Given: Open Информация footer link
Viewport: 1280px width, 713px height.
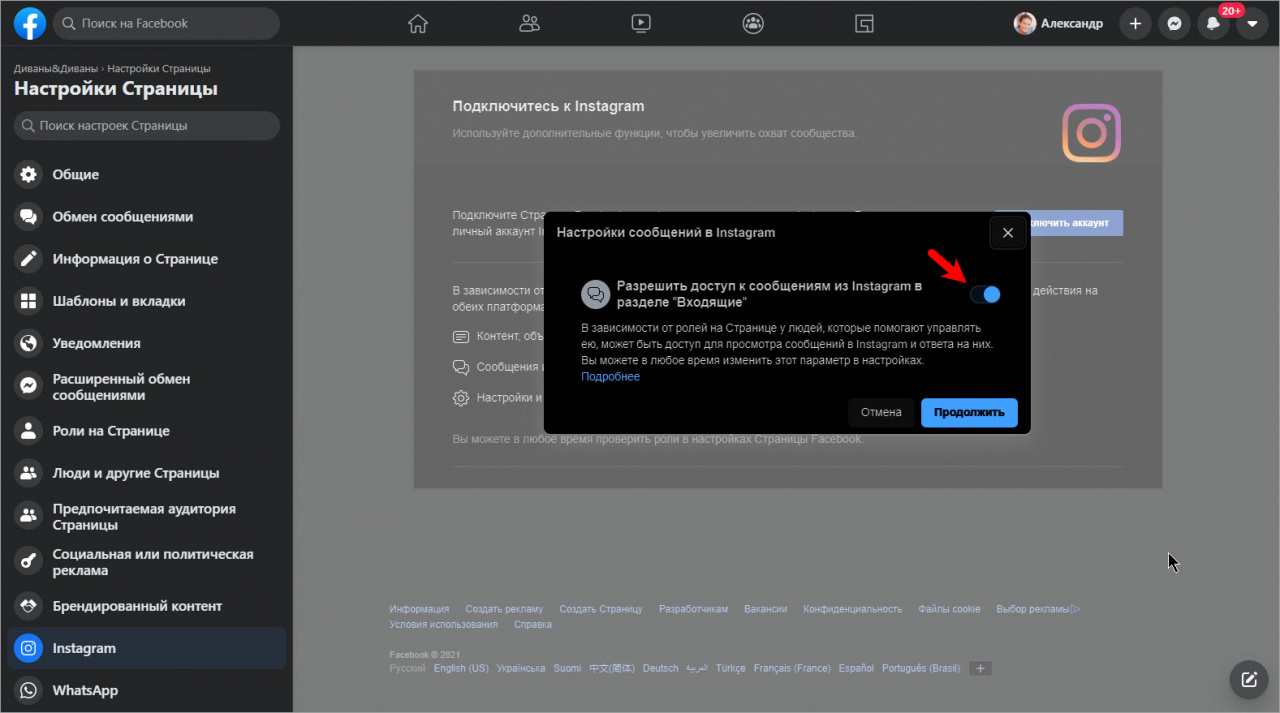Looking at the screenshot, I should [x=419, y=609].
